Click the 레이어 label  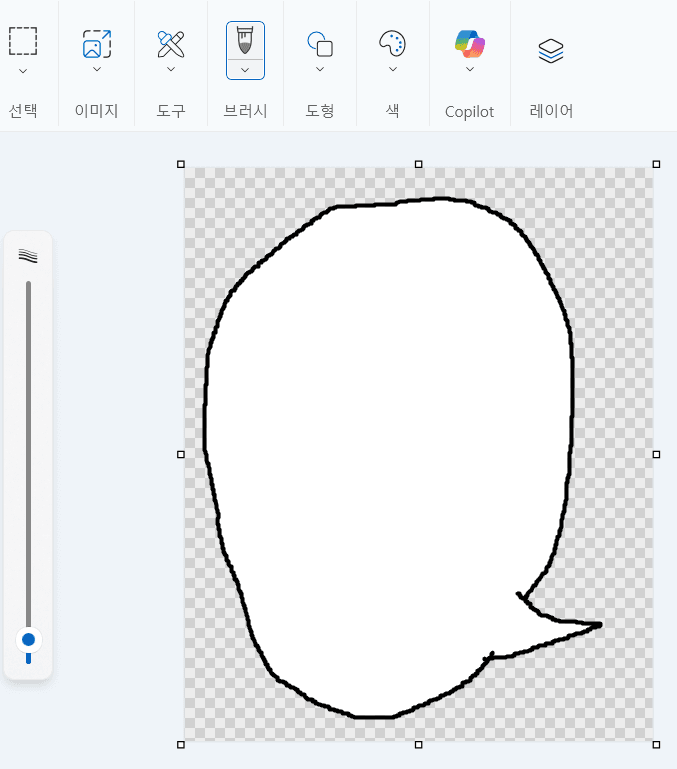551,110
